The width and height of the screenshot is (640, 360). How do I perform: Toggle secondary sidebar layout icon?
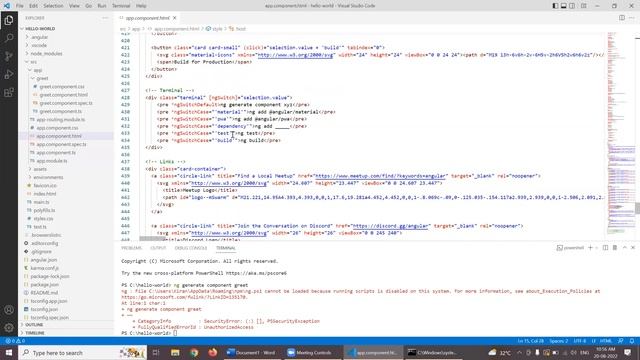click(x=572, y=6)
